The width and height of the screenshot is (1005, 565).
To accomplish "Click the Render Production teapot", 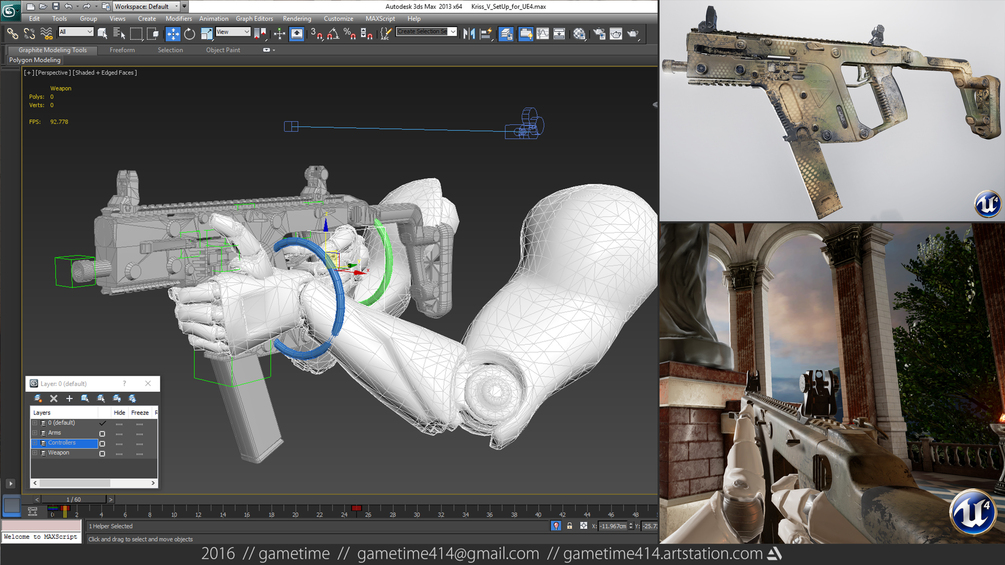I will pos(633,33).
